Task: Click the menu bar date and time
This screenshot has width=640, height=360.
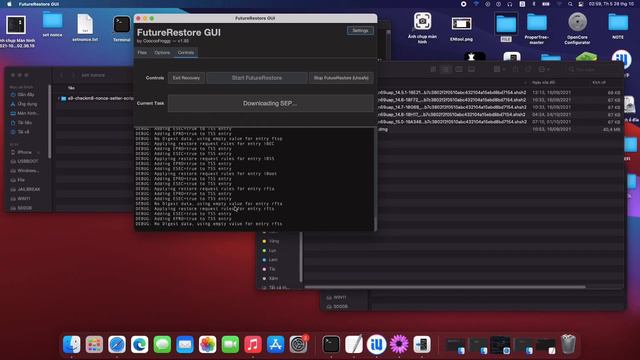Action: [611, 4]
